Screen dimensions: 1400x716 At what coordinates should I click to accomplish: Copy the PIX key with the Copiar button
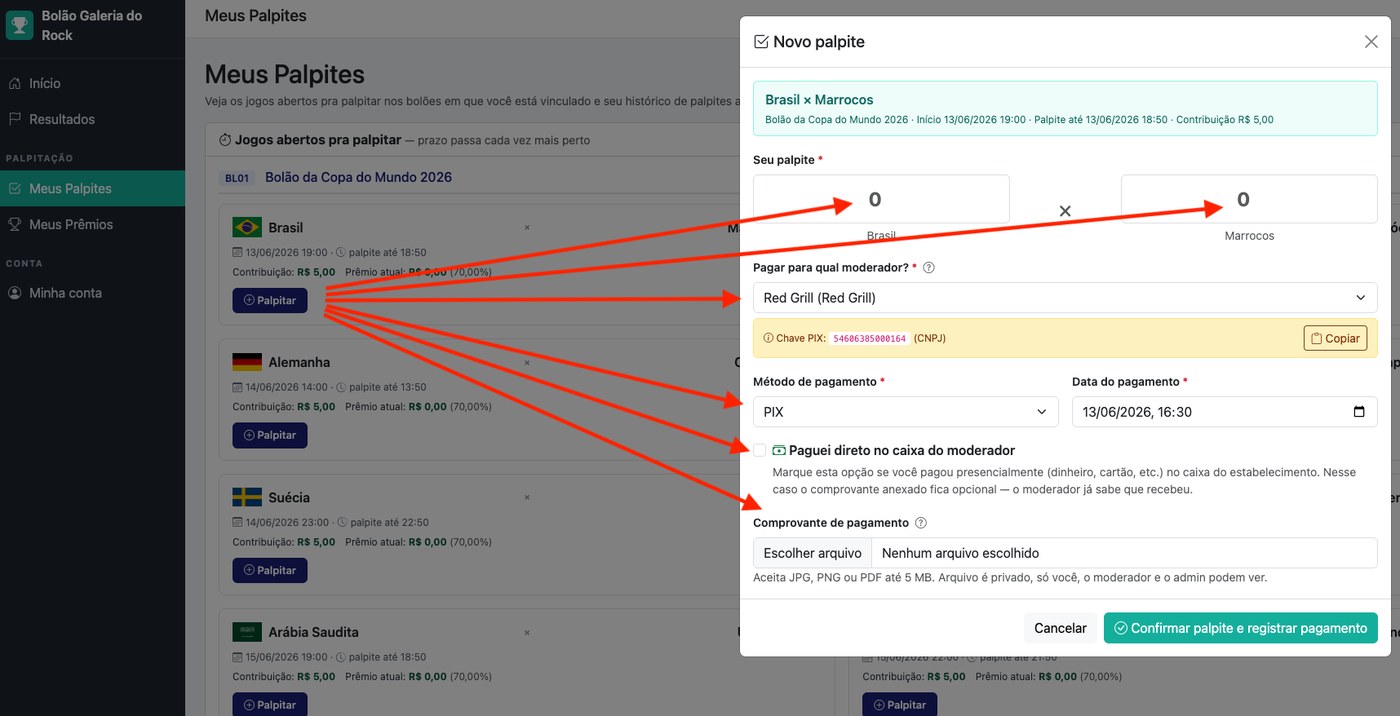1335,338
